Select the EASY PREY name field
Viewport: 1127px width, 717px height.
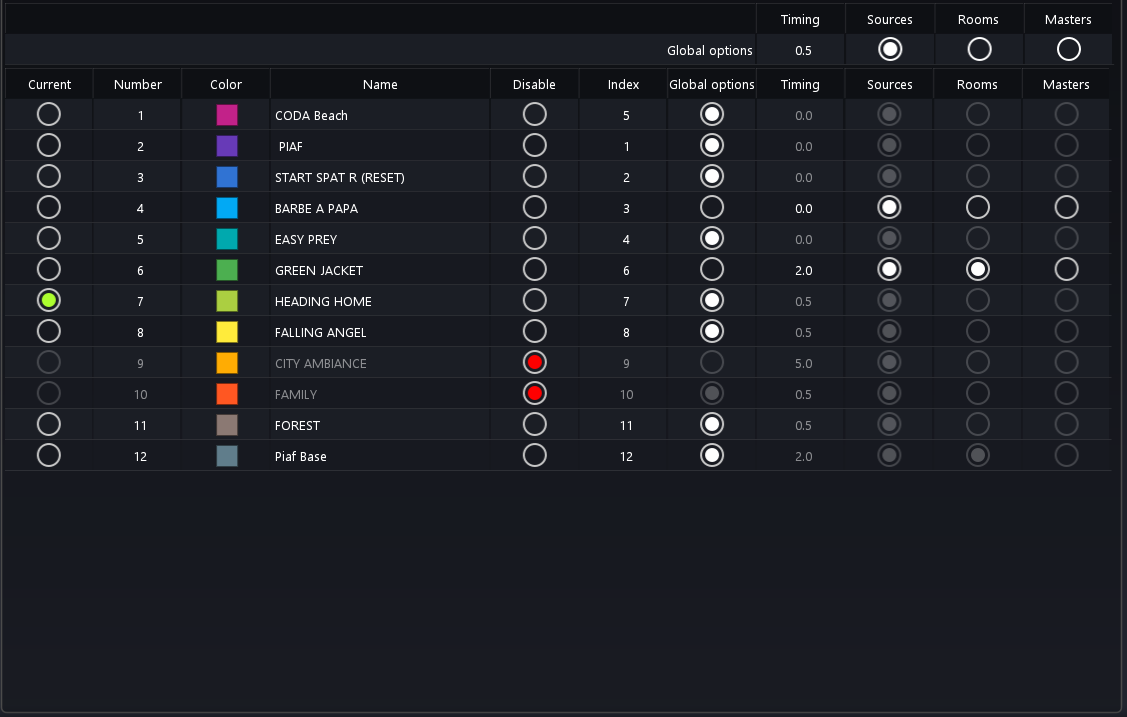(x=380, y=239)
